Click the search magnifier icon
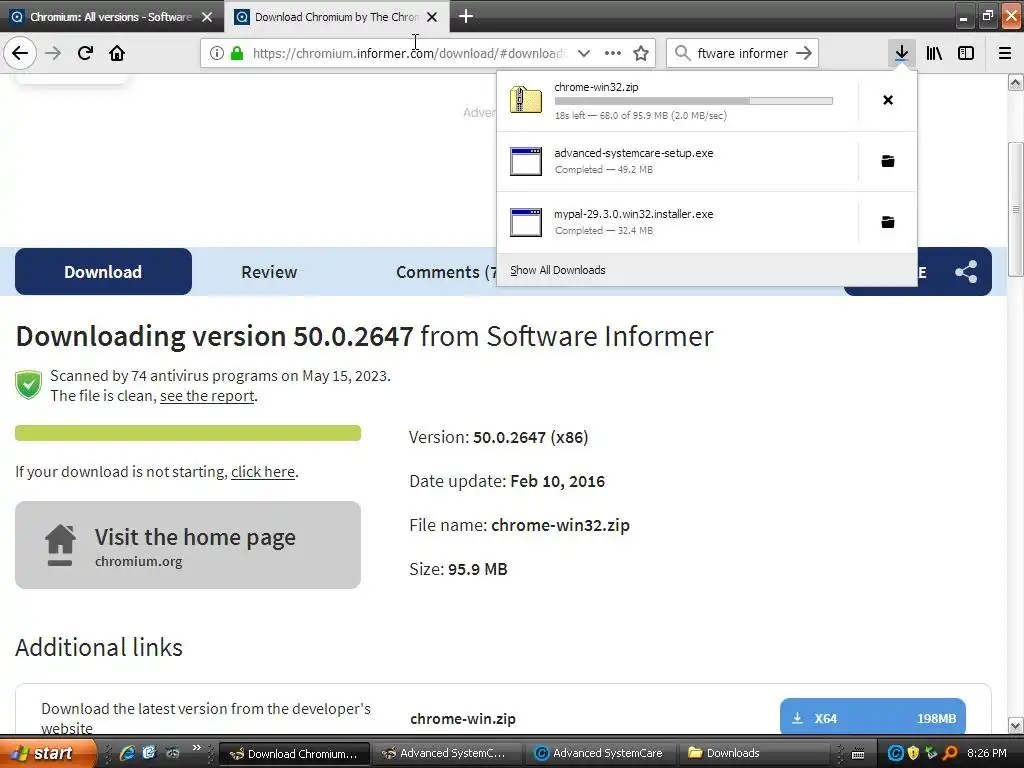Image resolution: width=1024 pixels, height=768 pixels. [x=682, y=53]
